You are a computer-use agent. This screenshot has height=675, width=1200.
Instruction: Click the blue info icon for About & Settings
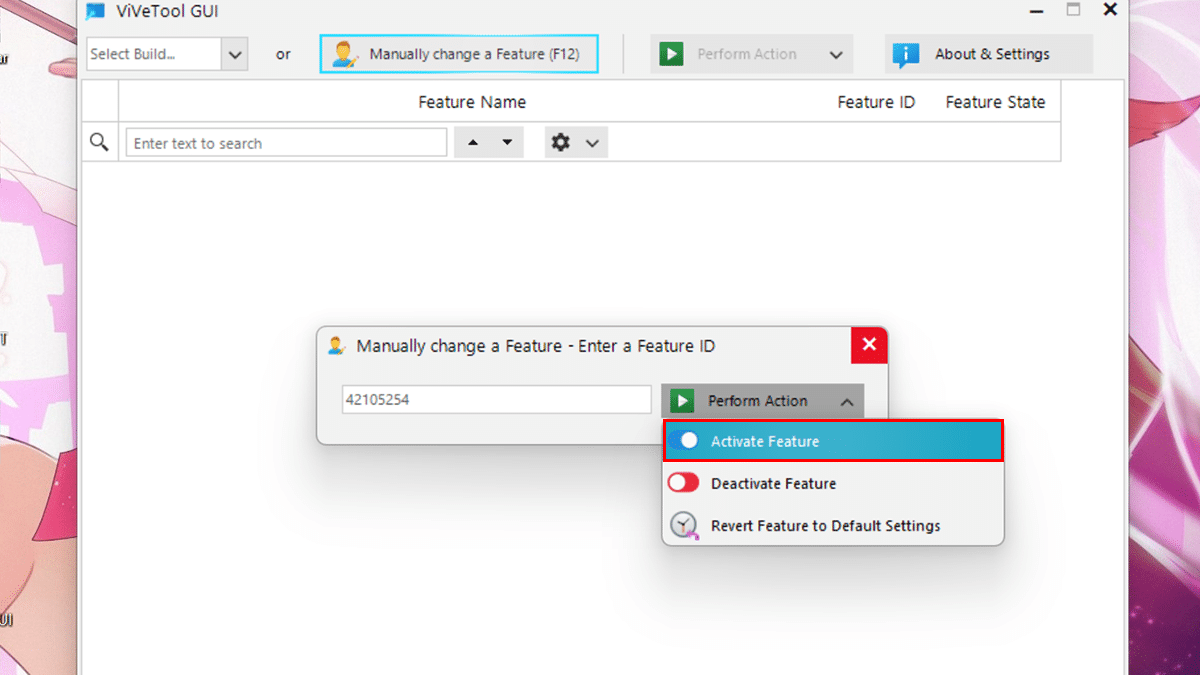[906, 54]
